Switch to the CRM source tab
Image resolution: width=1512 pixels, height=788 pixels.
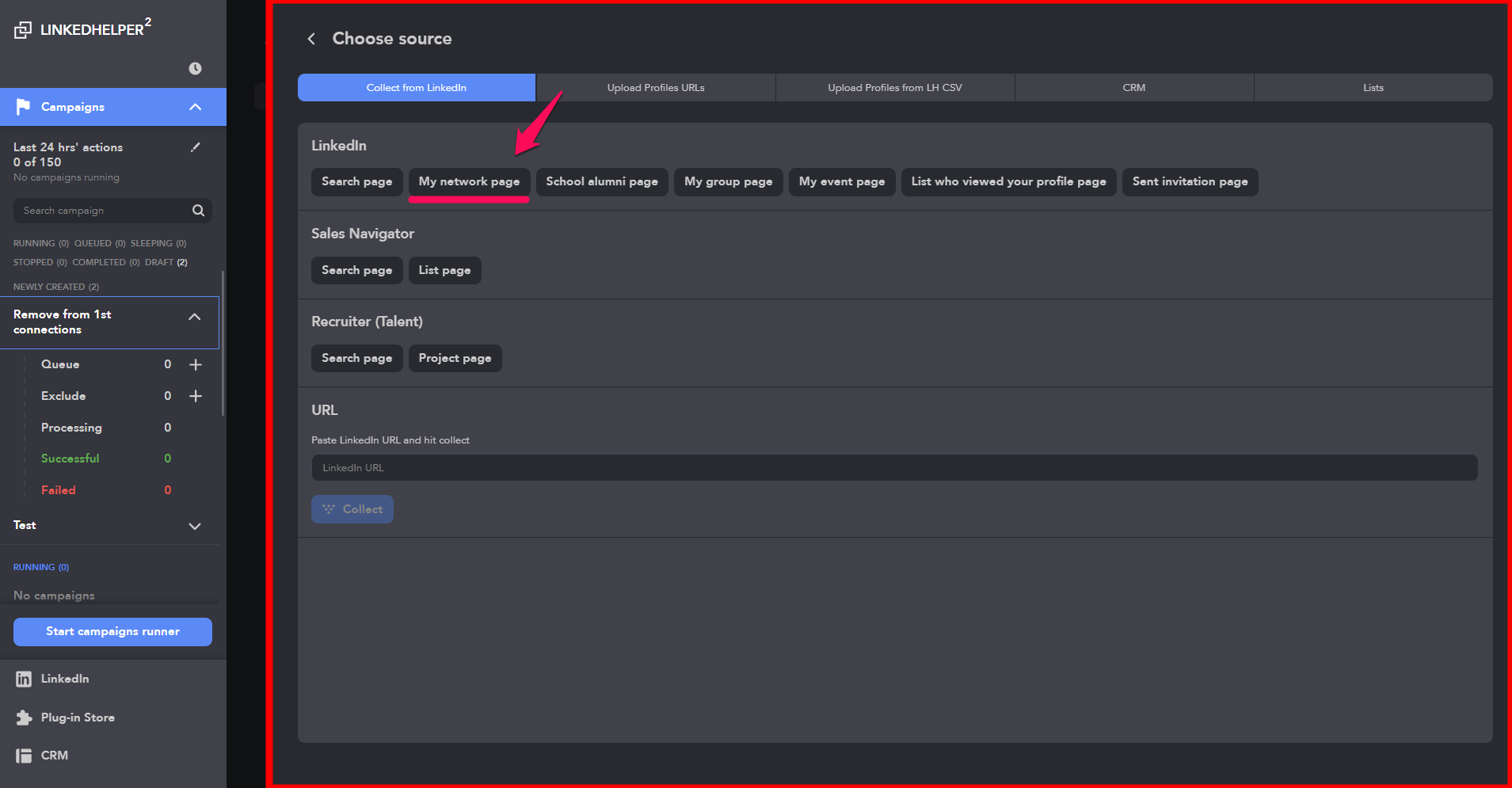pyautogui.click(x=1134, y=88)
